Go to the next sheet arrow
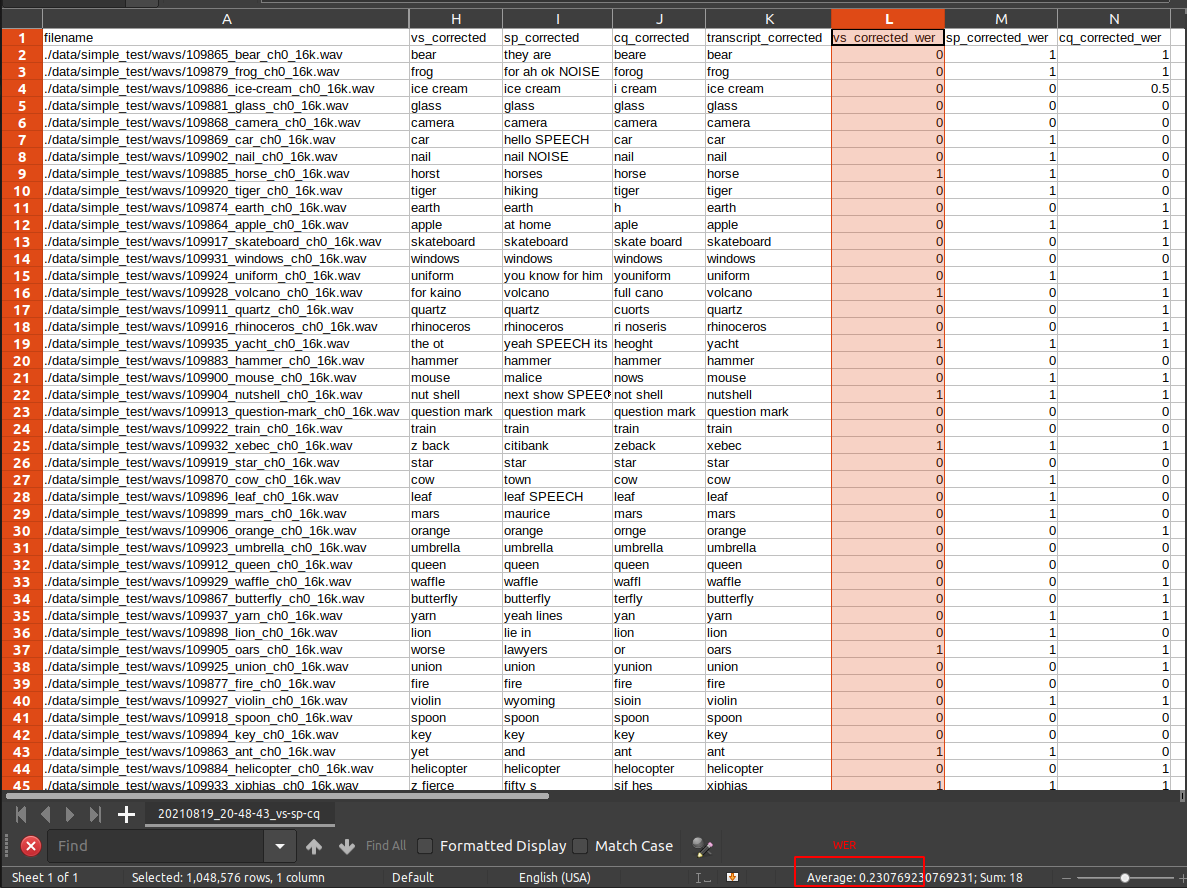This screenshot has height=888, width=1187. pyautogui.click(x=70, y=814)
